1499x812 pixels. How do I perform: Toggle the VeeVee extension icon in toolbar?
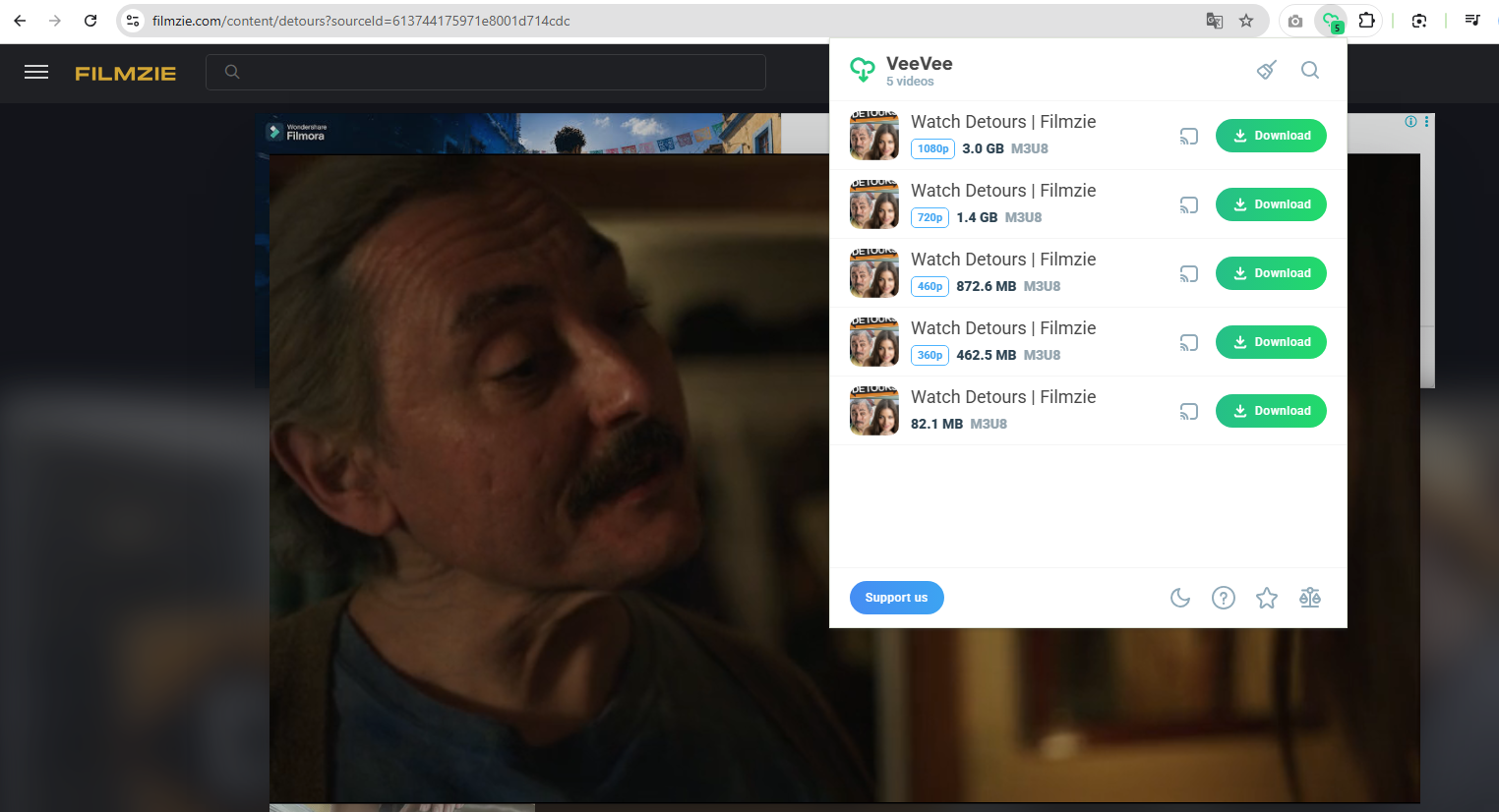tap(1332, 21)
